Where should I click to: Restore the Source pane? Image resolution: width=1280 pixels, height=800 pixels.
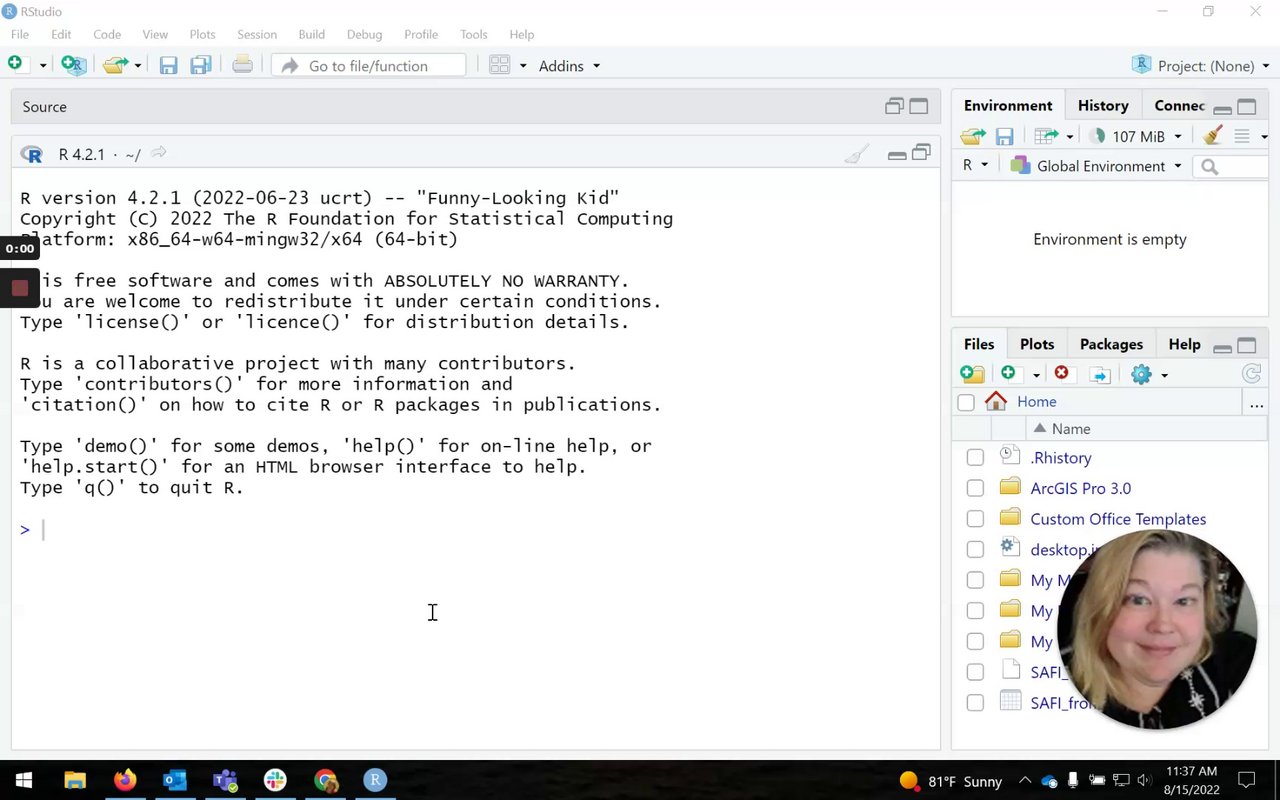[x=895, y=106]
